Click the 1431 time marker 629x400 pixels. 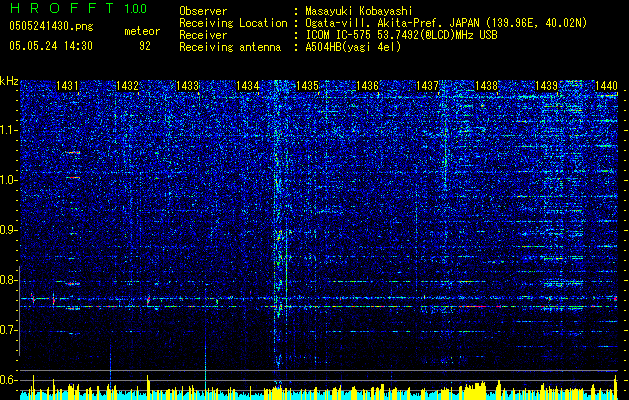point(67,86)
